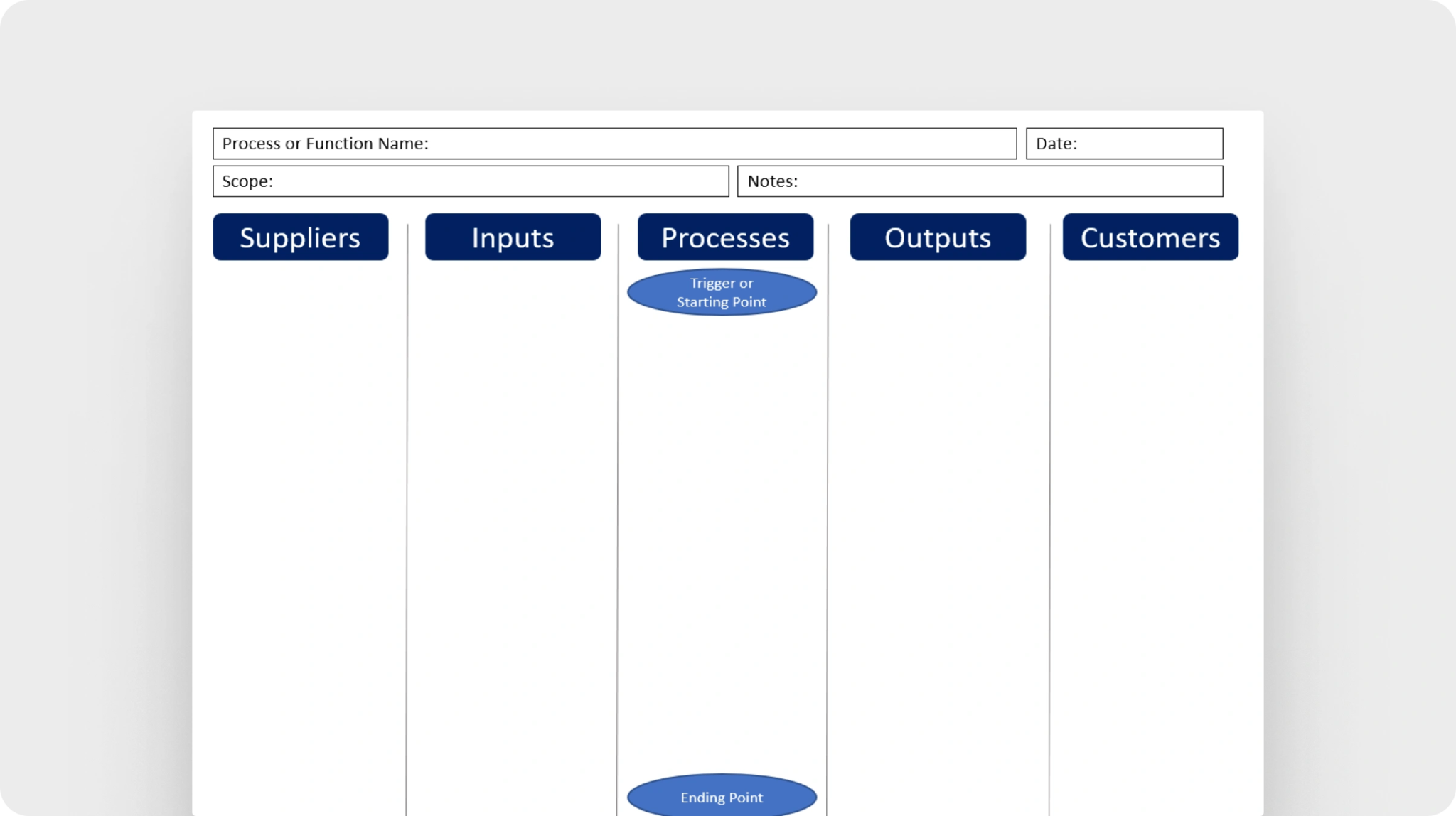Image resolution: width=1456 pixels, height=816 pixels.
Task: Select the Trigger or Starting Point oval
Action: tap(722, 292)
